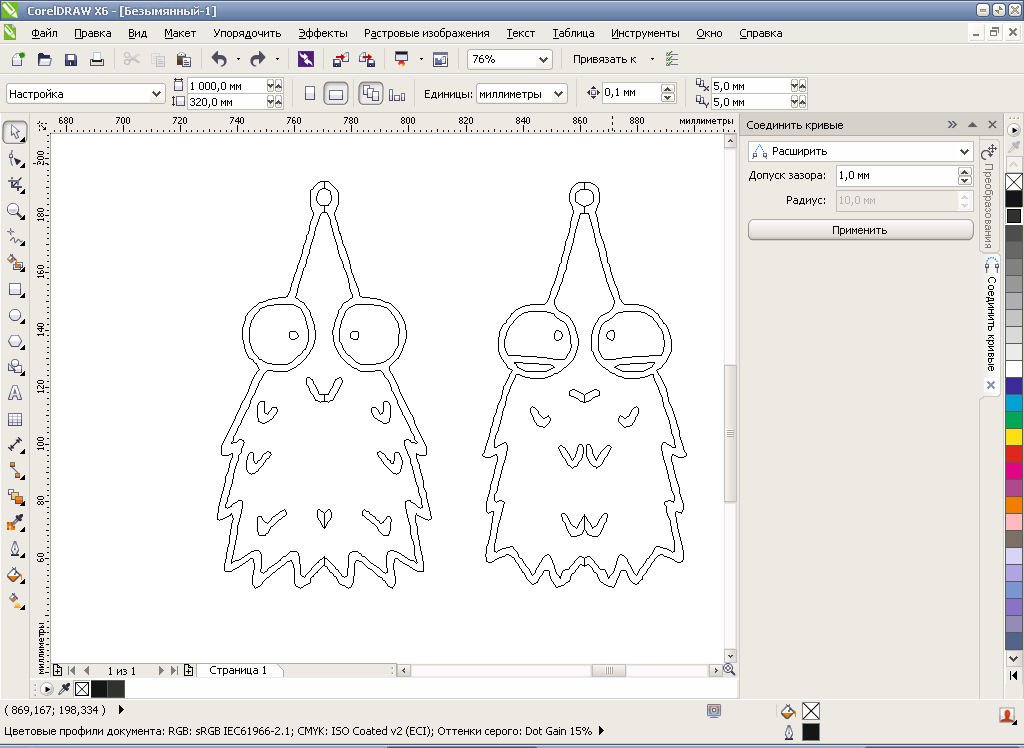The image size is (1024, 748).
Task: Open the Настройка page size dropdown
Action: pyautogui.click(x=156, y=94)
